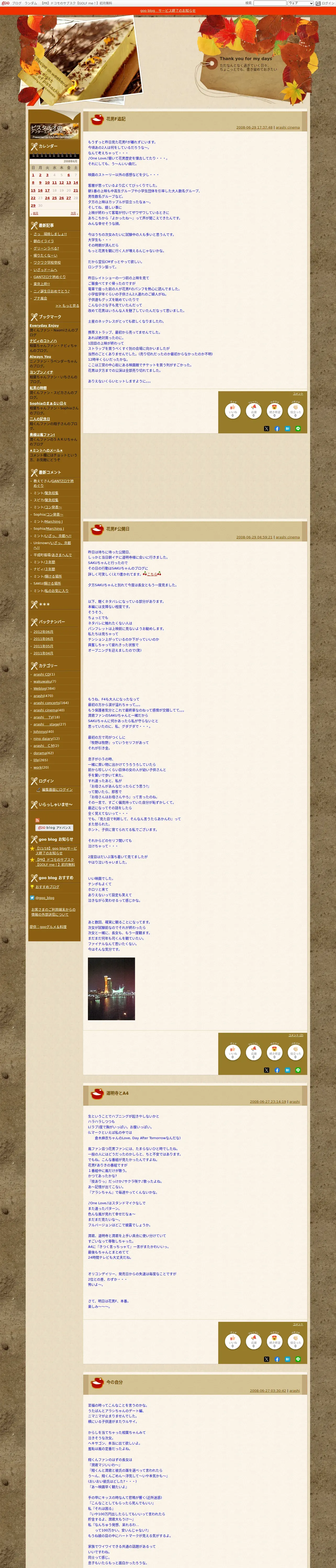Click 編集画面にログイン link
The height and width of the screenshot is (1568, 336).
57,789
